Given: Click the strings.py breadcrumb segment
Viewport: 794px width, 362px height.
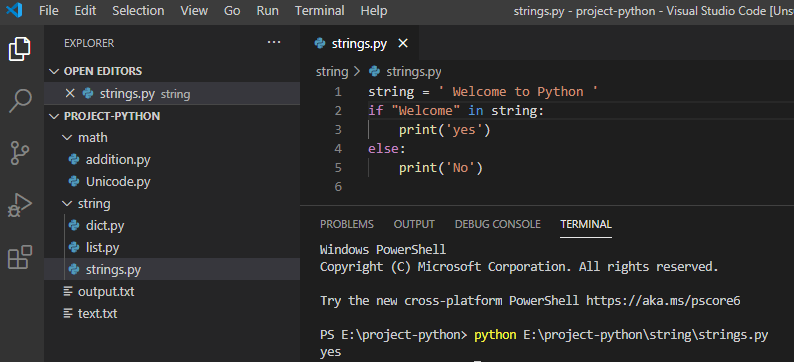Looking at the screenshot, I should click(414, 72).
